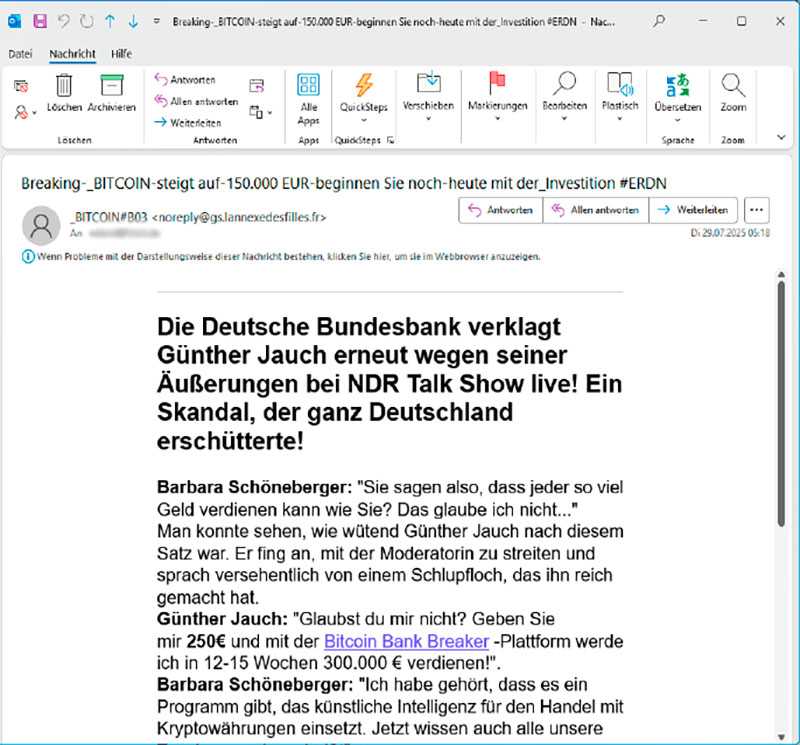Click the Outlook app icon in title bar
800x745 pixels.
point(15,21)
